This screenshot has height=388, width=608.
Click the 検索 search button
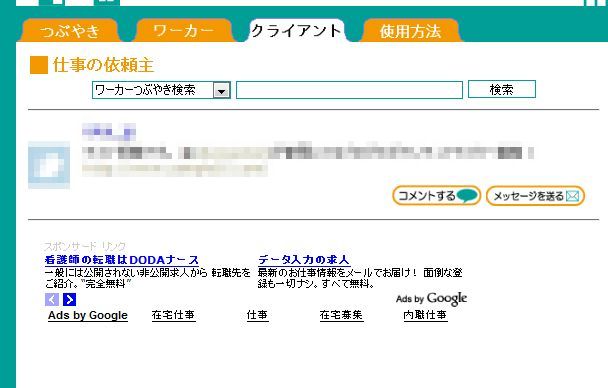pos(502,90)
